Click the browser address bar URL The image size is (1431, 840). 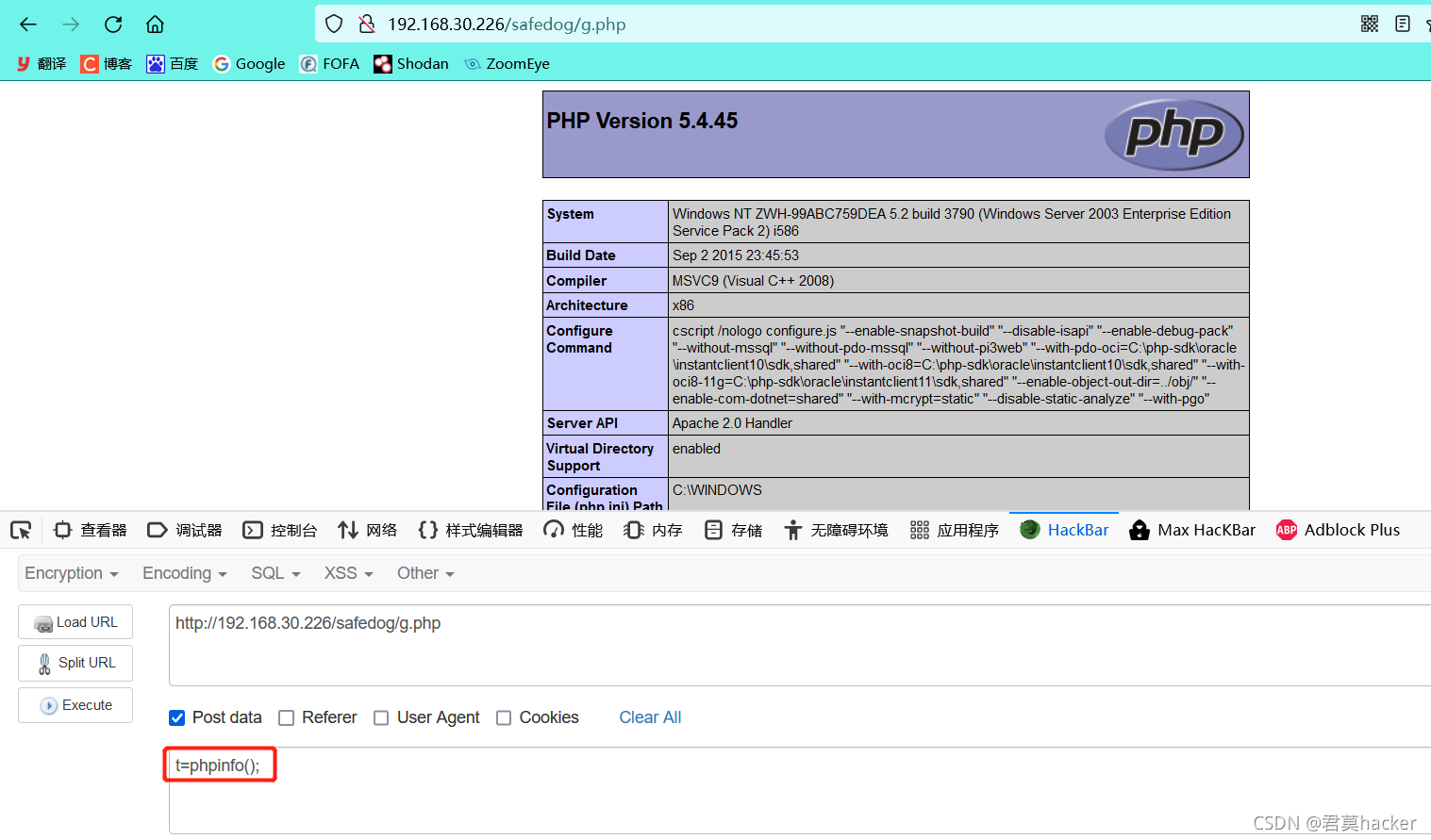click(x=507, y=25)
